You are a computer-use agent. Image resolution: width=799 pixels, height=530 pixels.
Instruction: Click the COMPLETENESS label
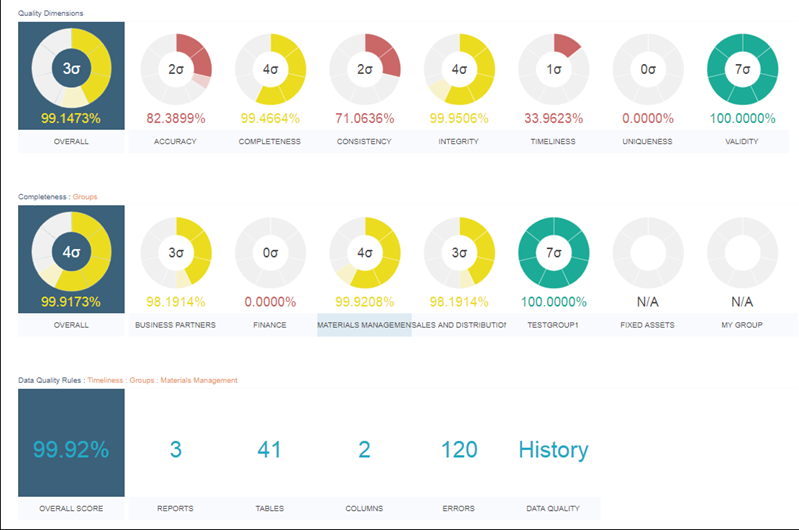pos(270,142)
